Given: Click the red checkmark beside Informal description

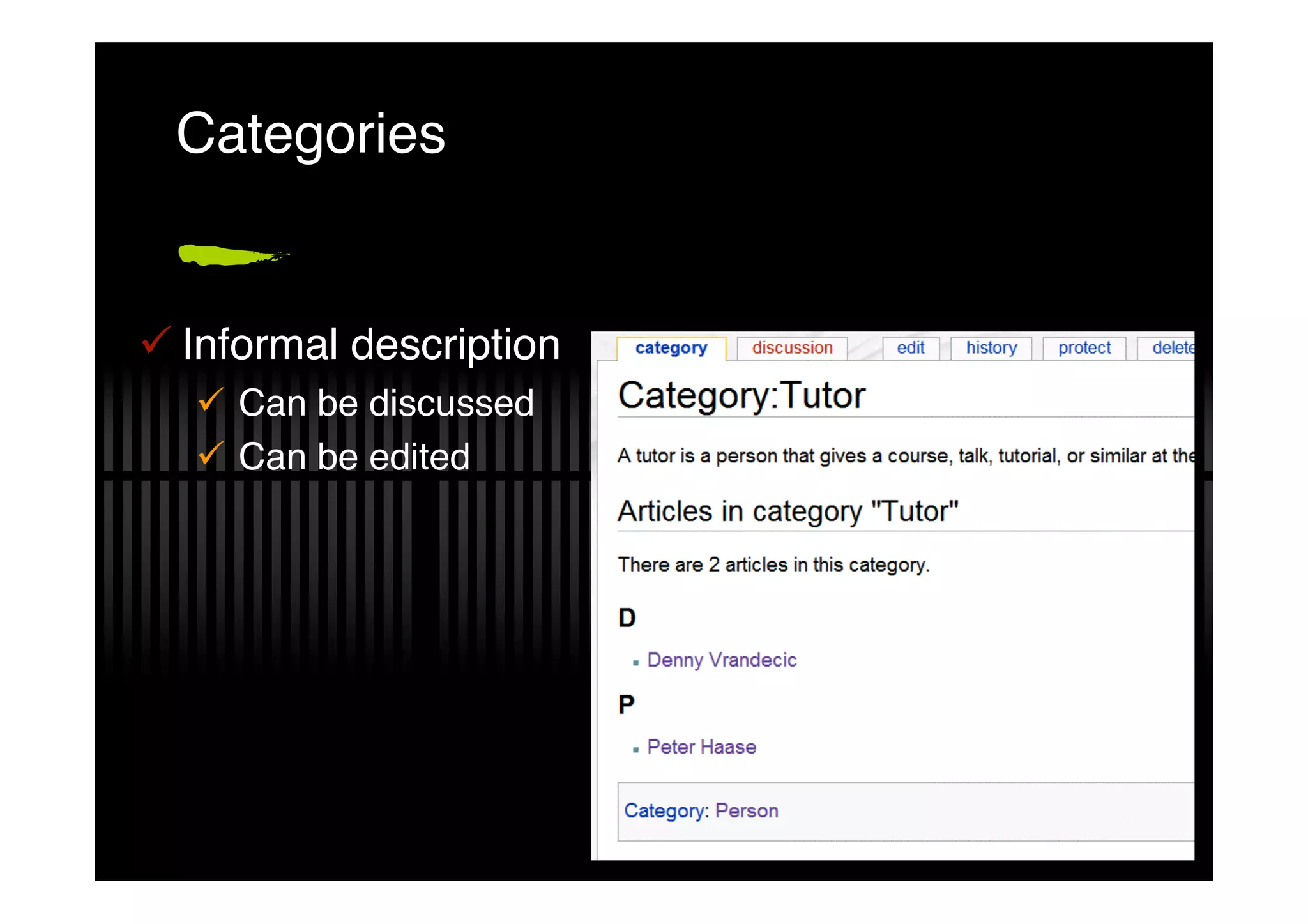Looking at the screenshot, I should pyautogui.click(x=156, y=340).
